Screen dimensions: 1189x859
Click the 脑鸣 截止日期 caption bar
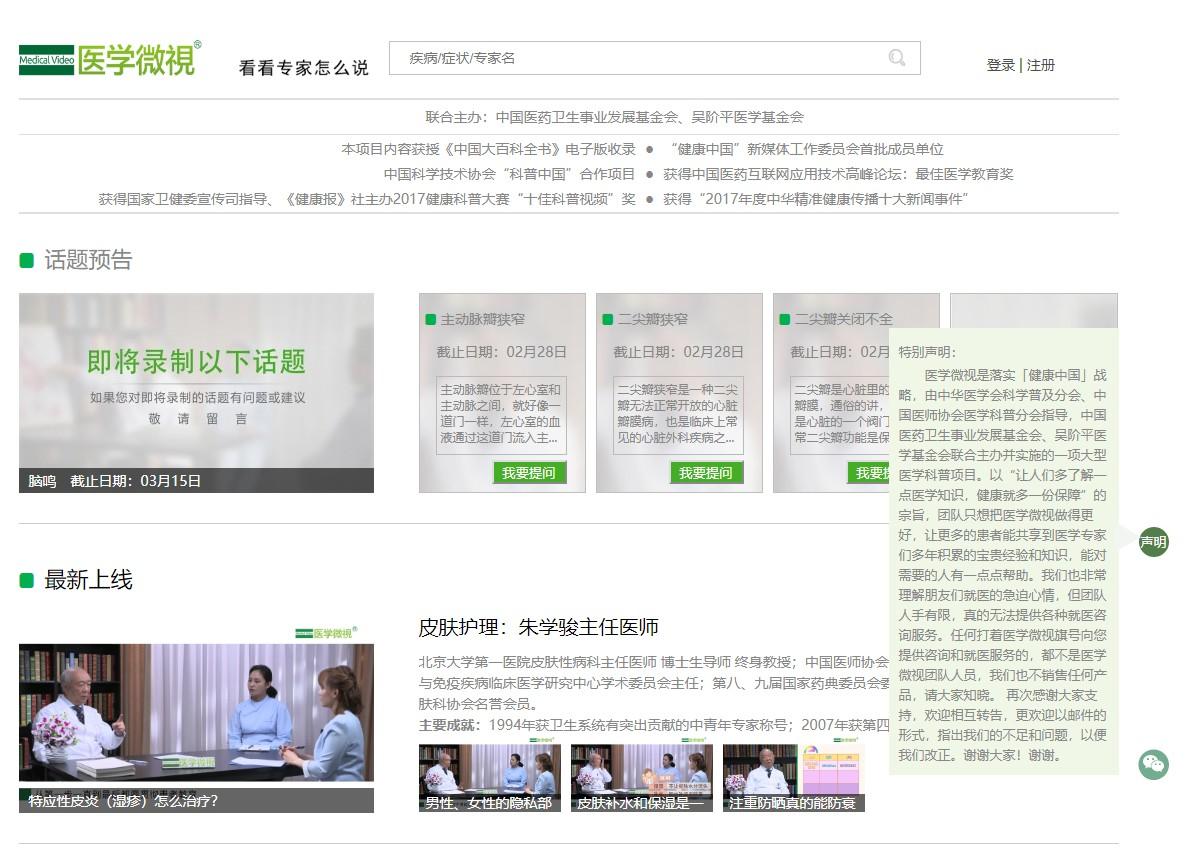coord(196,481)
